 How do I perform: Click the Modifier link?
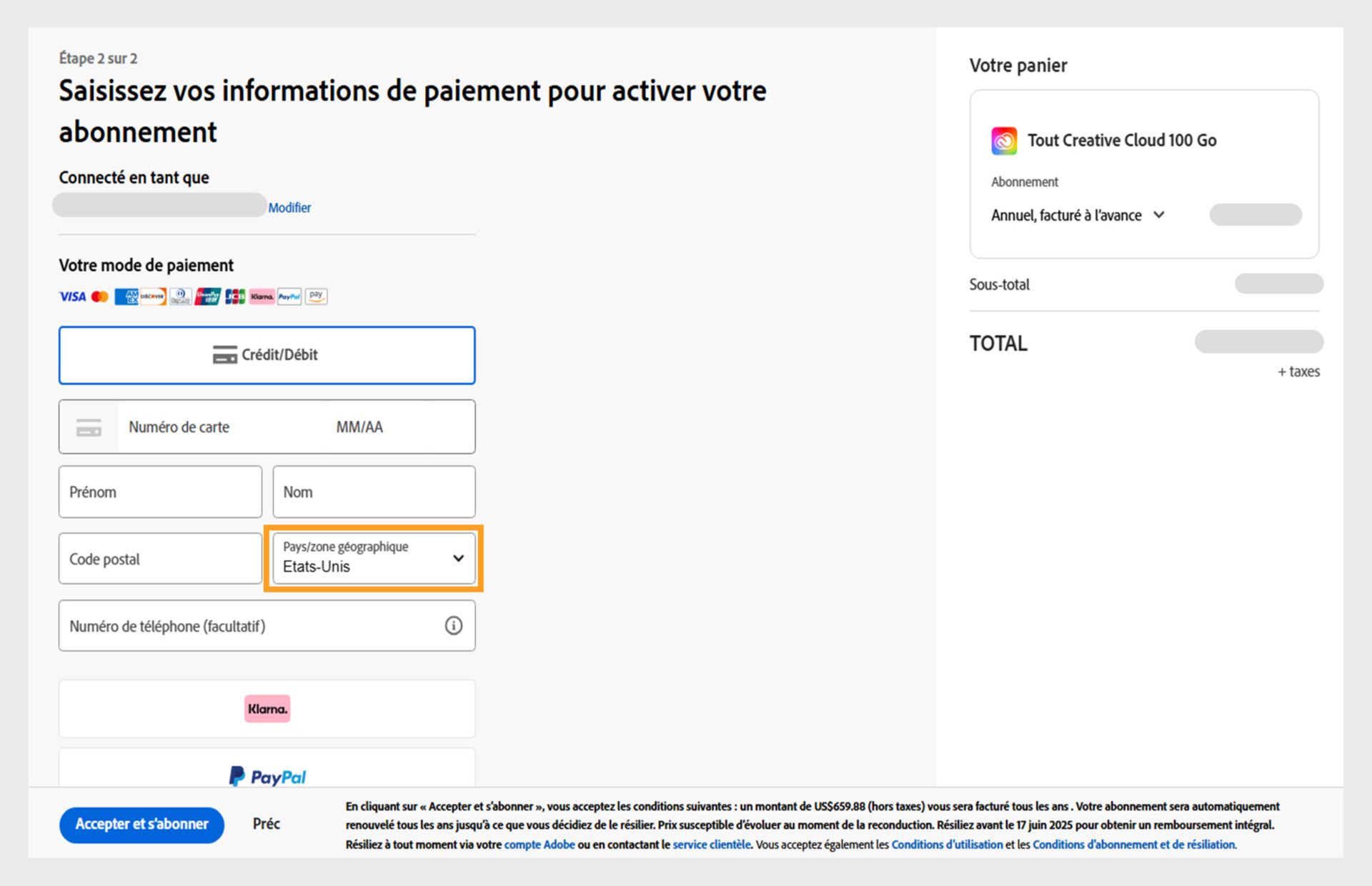[x=289, y=208]
